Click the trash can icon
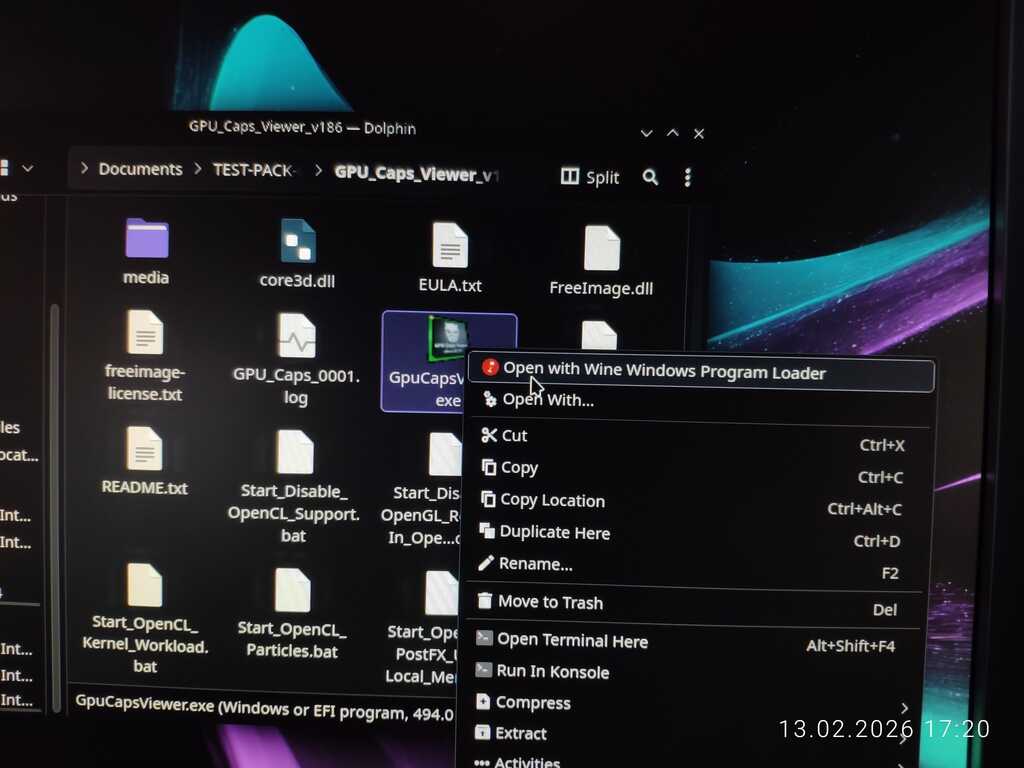The image size is (1024, 768). coord(484,600)
